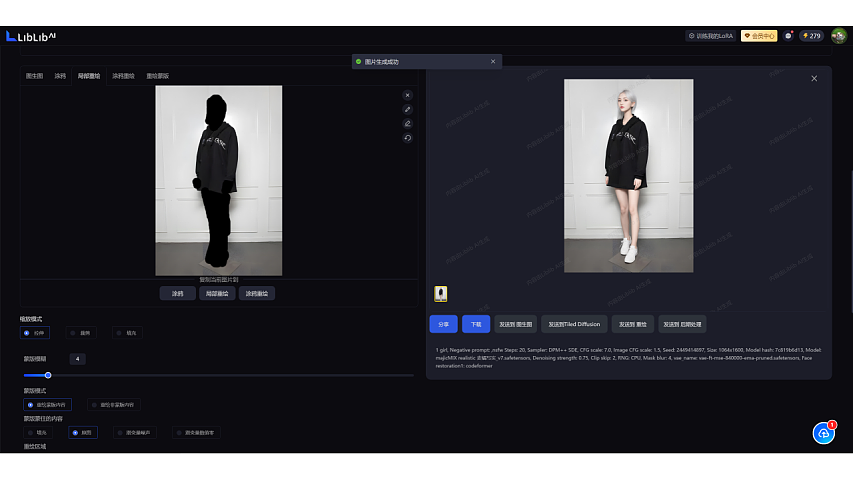Send the result to 重绘
Viewport: 853px width, 480px height.
633,324
